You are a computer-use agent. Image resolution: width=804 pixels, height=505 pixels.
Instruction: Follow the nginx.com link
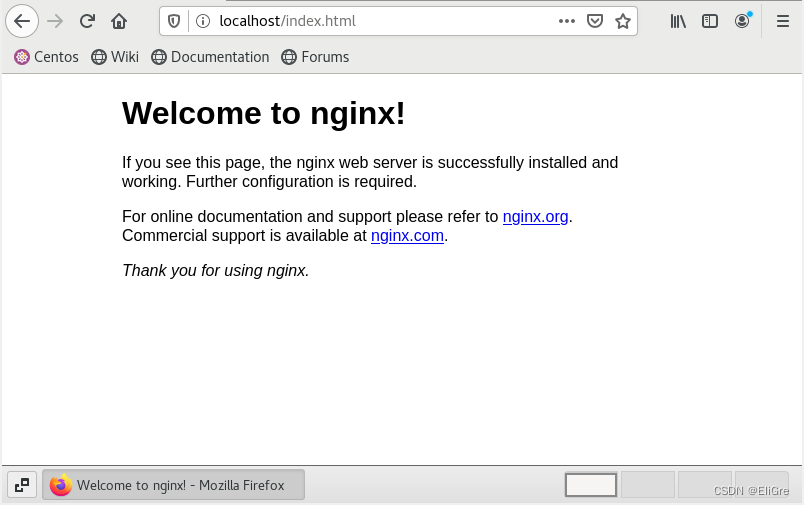pyautogui.click(x=407, y=235)
